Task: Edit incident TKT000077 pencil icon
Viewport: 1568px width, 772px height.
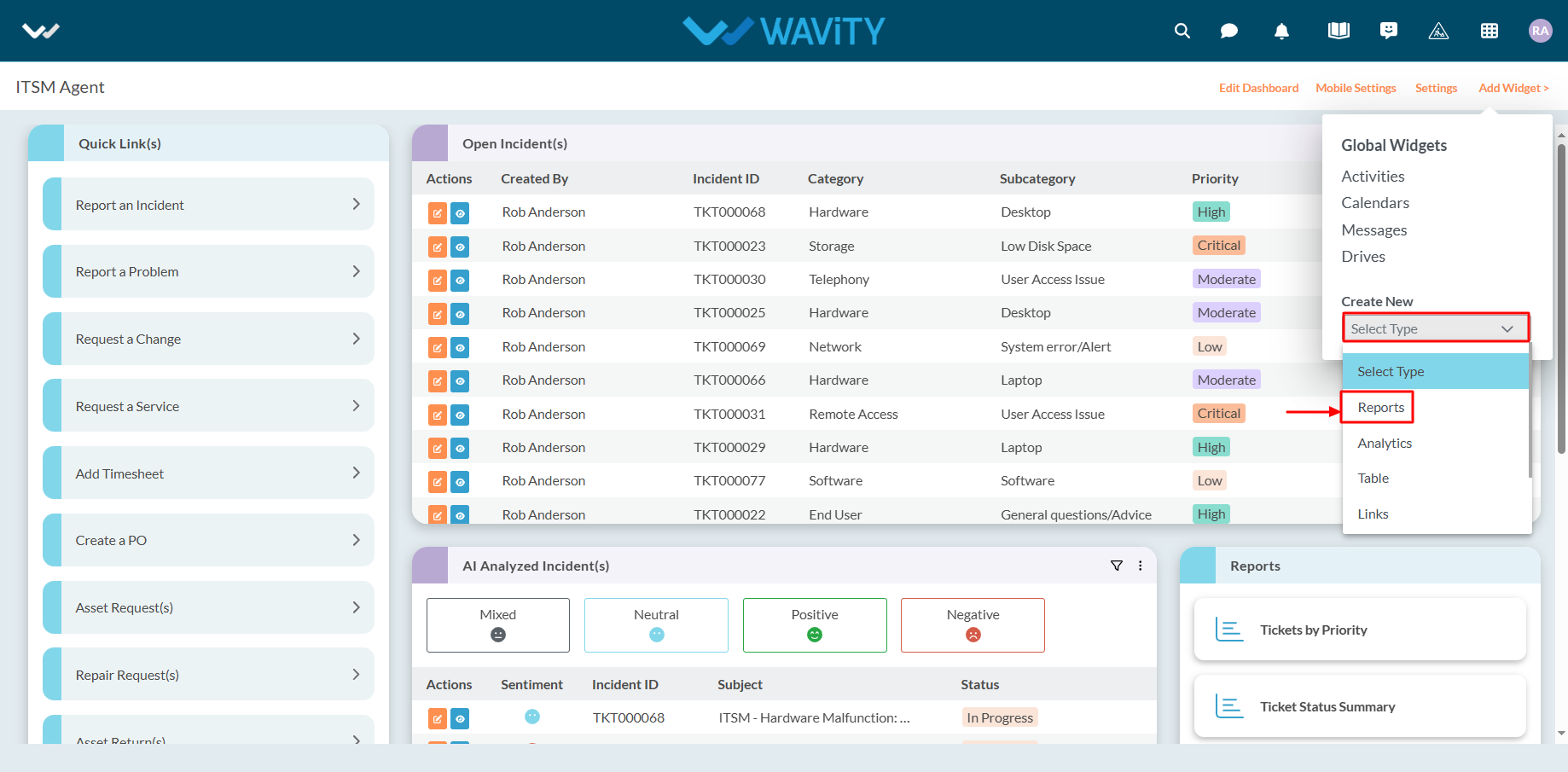Action: point(437,482)
